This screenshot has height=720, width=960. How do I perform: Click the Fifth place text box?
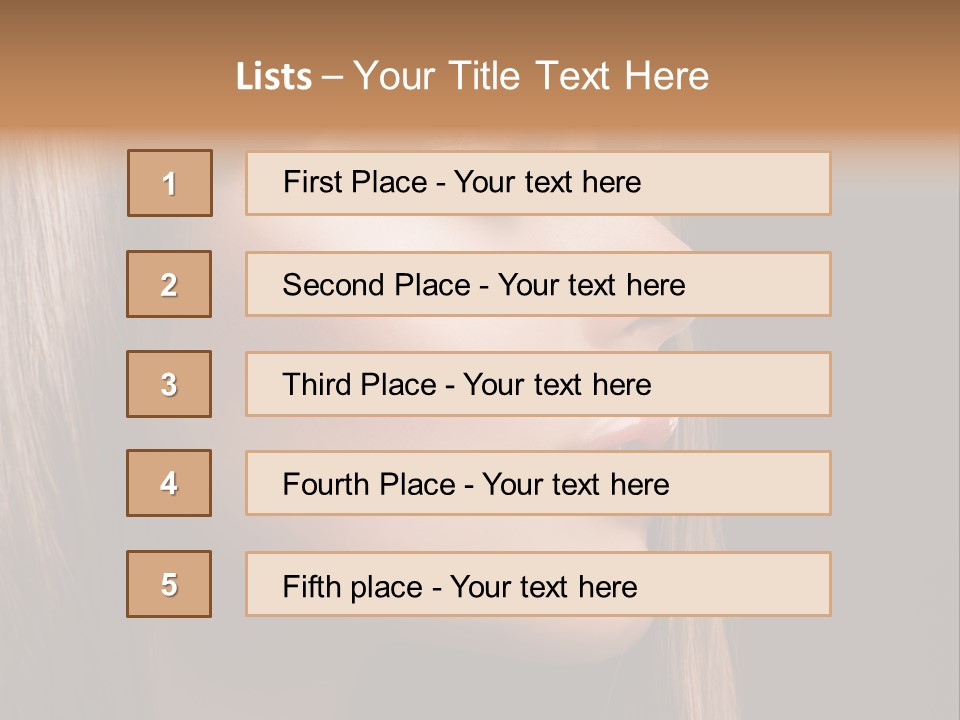click(538, 585)
